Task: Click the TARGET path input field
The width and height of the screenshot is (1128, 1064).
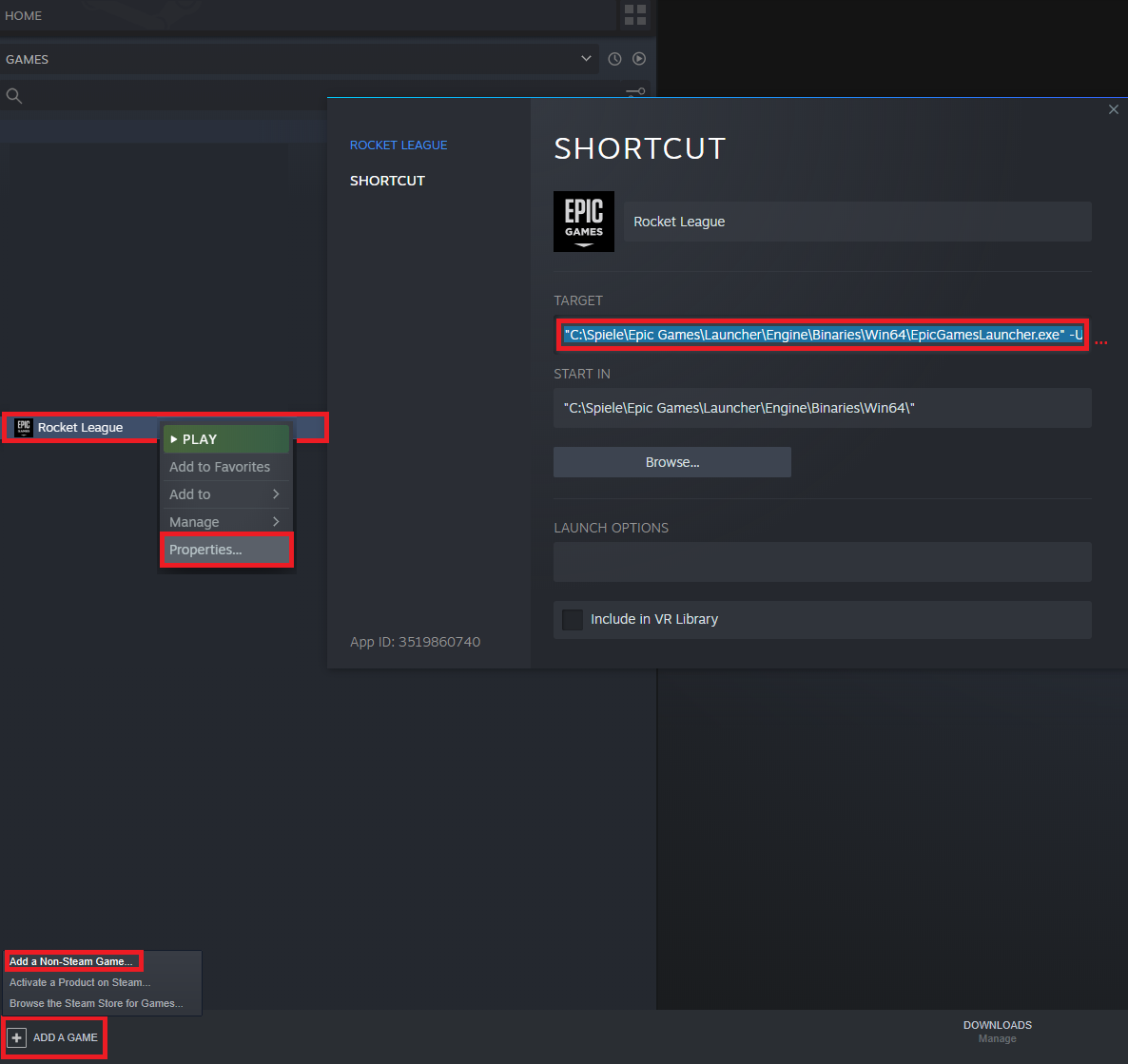Action: click(823, 335)
